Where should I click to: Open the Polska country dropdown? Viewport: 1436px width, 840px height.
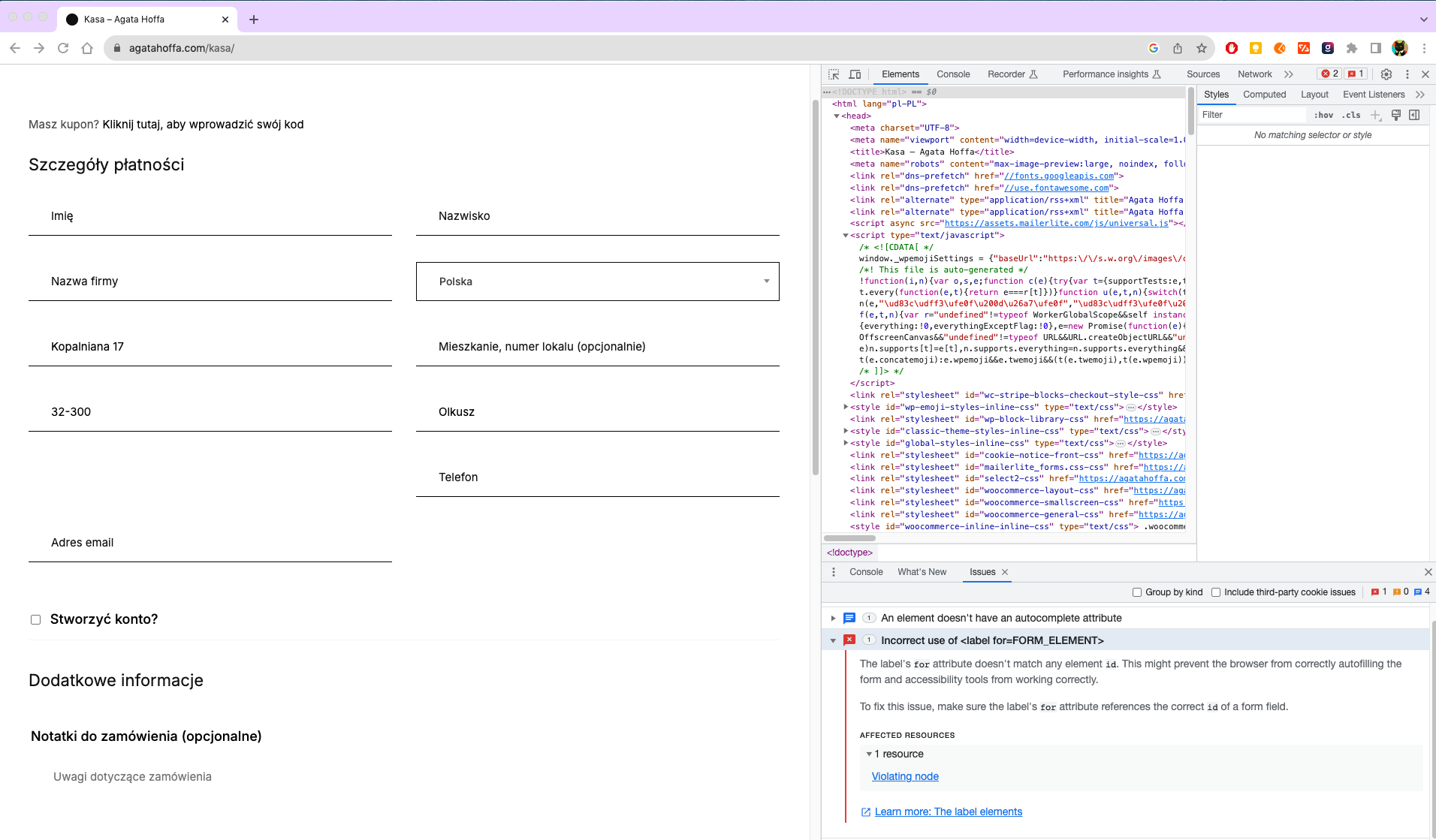coord(597,282)
